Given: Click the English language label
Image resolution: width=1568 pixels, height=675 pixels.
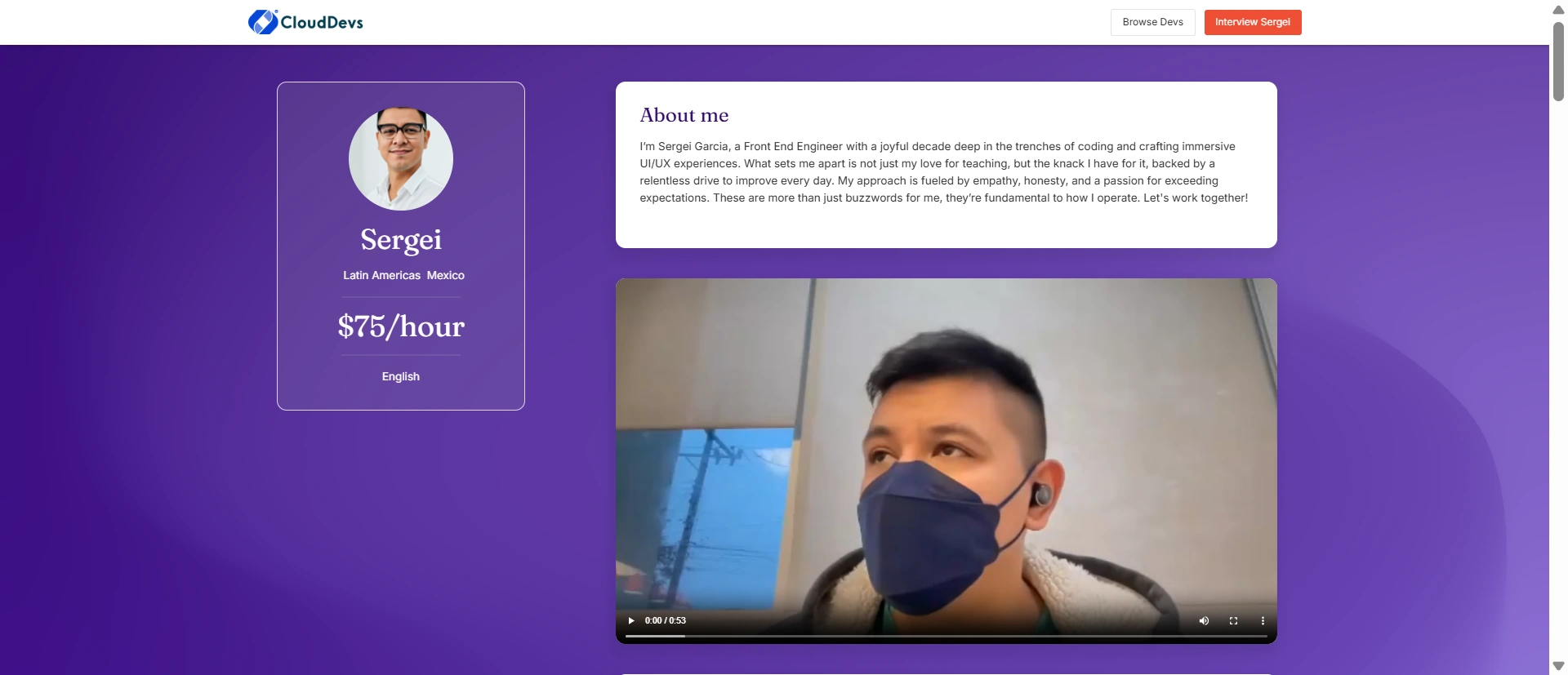Looking at the screenshot, I should (x=401, y=377).
